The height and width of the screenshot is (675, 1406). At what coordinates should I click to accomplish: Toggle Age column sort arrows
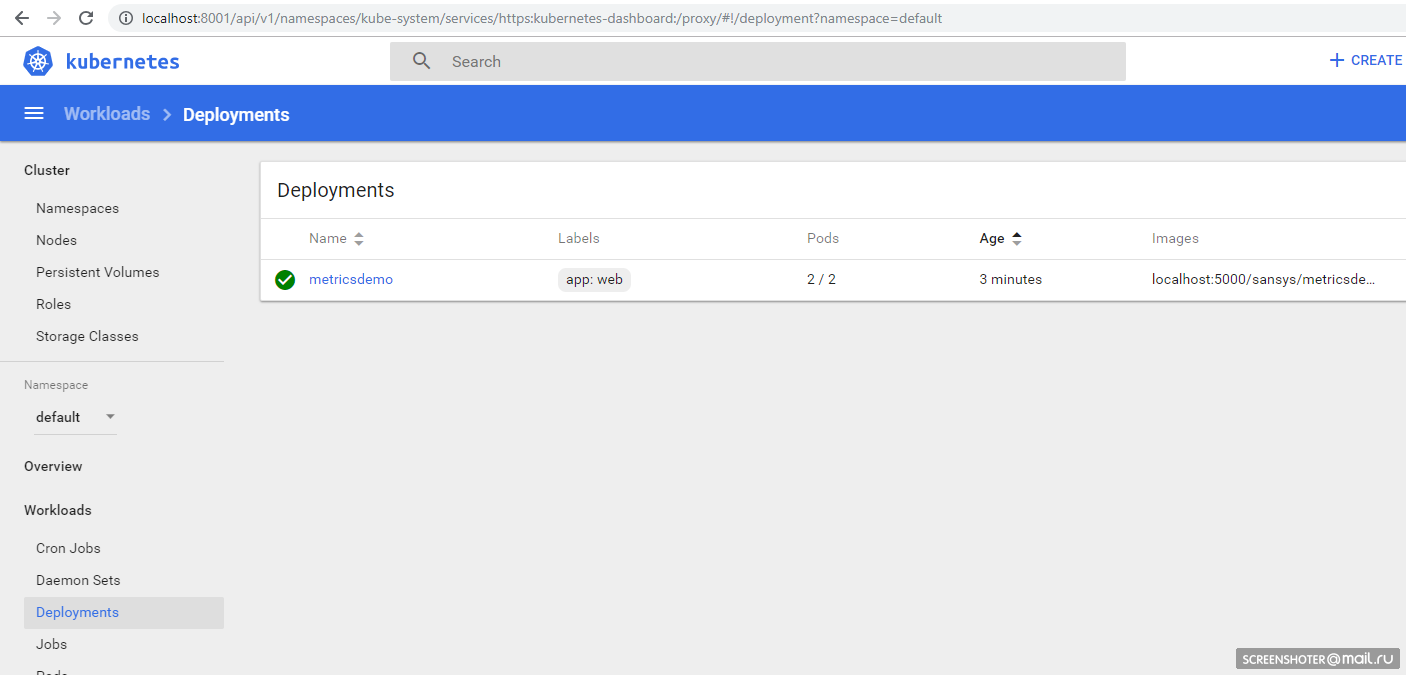pos(1017,239)
